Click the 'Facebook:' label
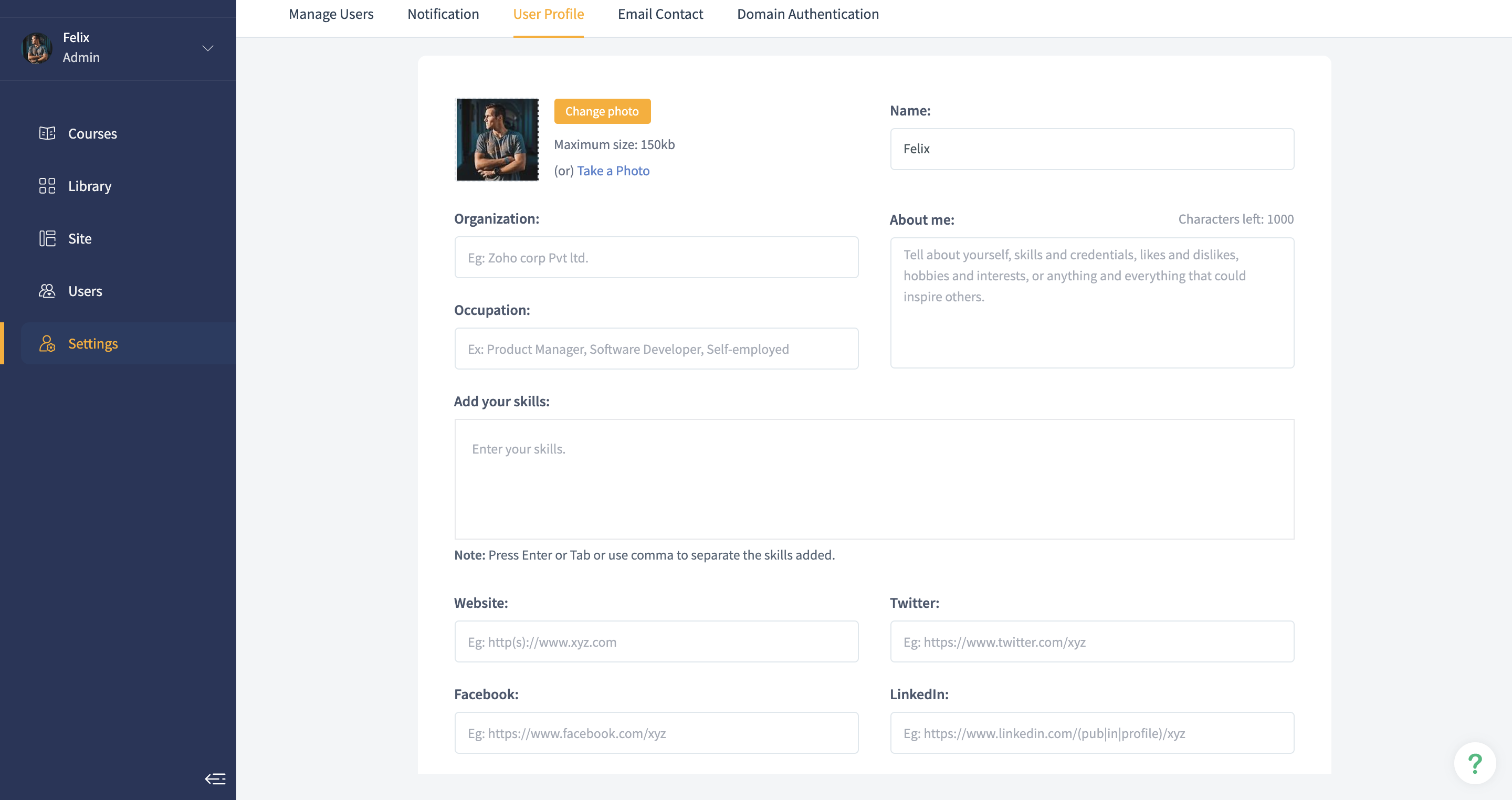1512x800 pixels. tap(486, 694)
